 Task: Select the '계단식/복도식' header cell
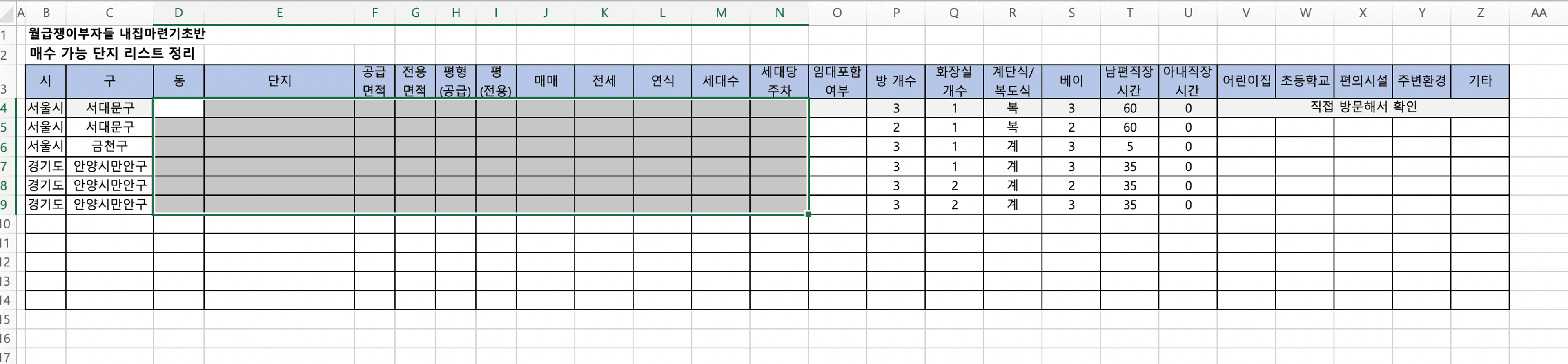click(1012, 81)
